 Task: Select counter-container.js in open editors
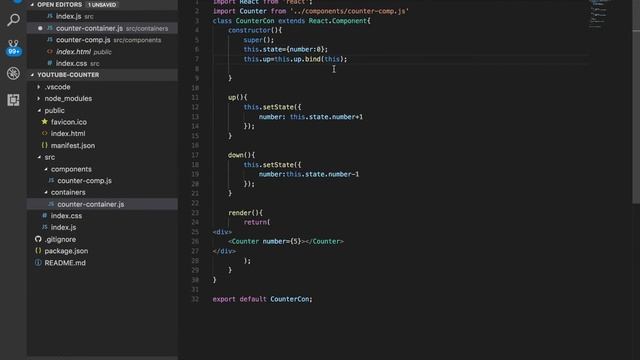[102, 28]
